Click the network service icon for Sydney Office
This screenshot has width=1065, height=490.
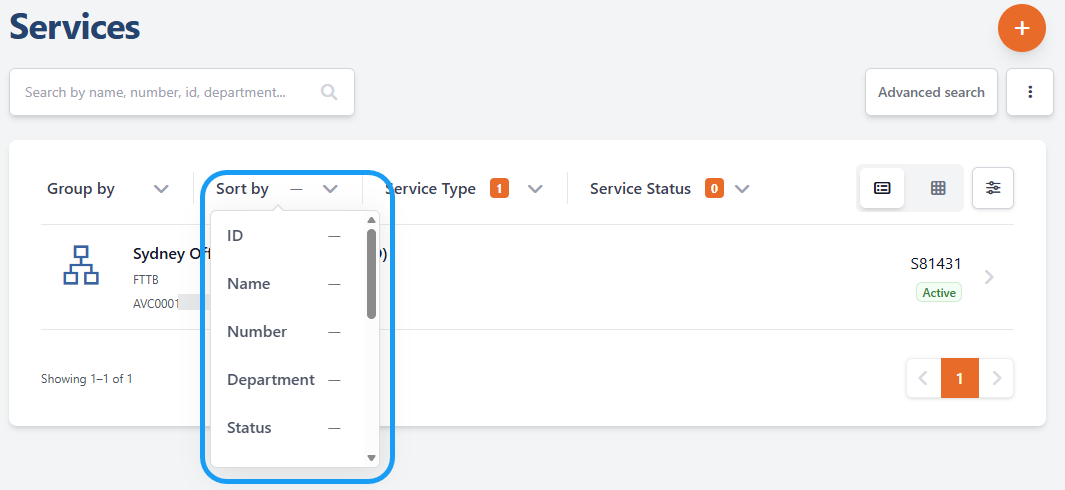point(81,265)
